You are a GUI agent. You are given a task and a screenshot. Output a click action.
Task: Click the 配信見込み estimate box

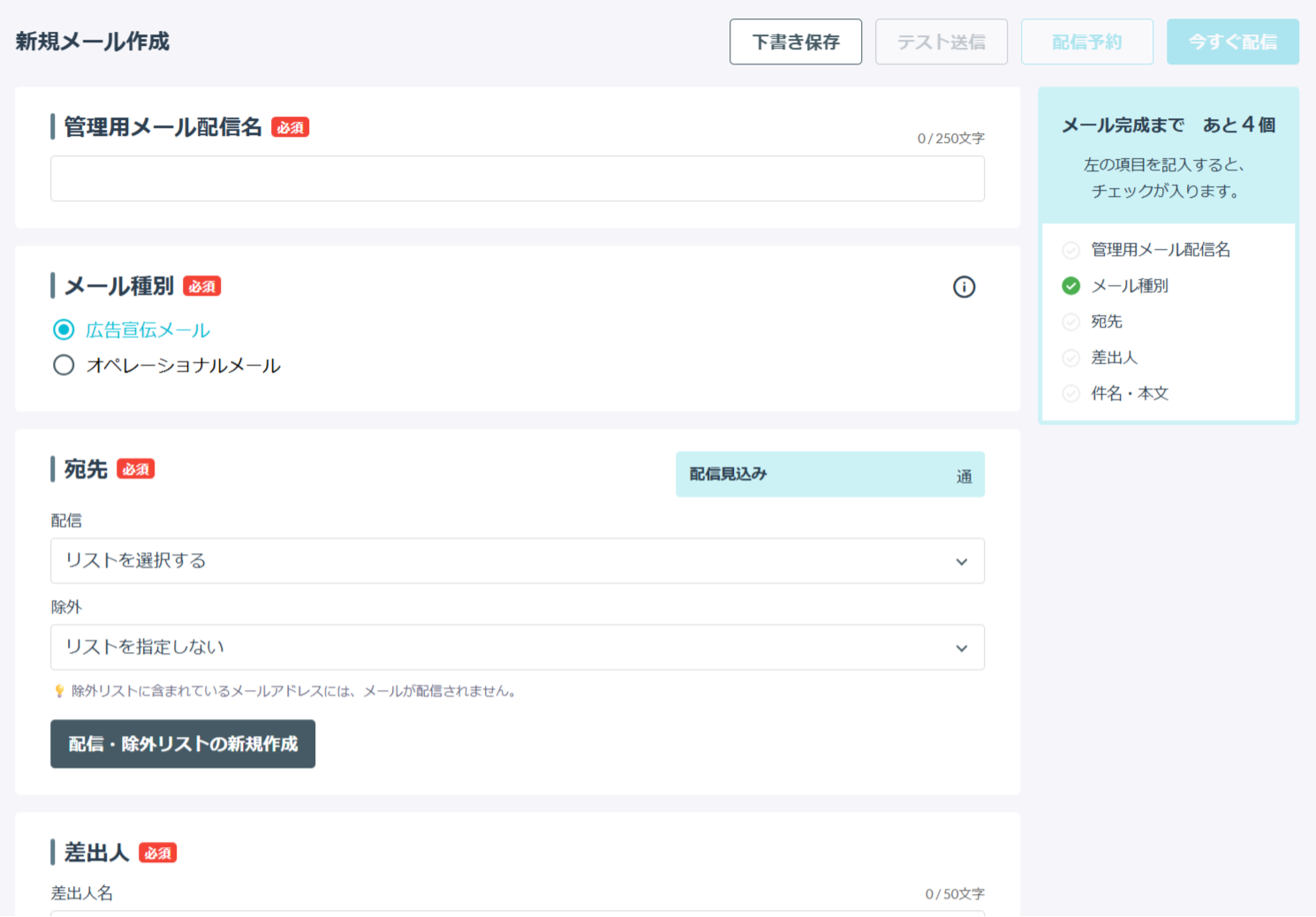pos(830,474)
